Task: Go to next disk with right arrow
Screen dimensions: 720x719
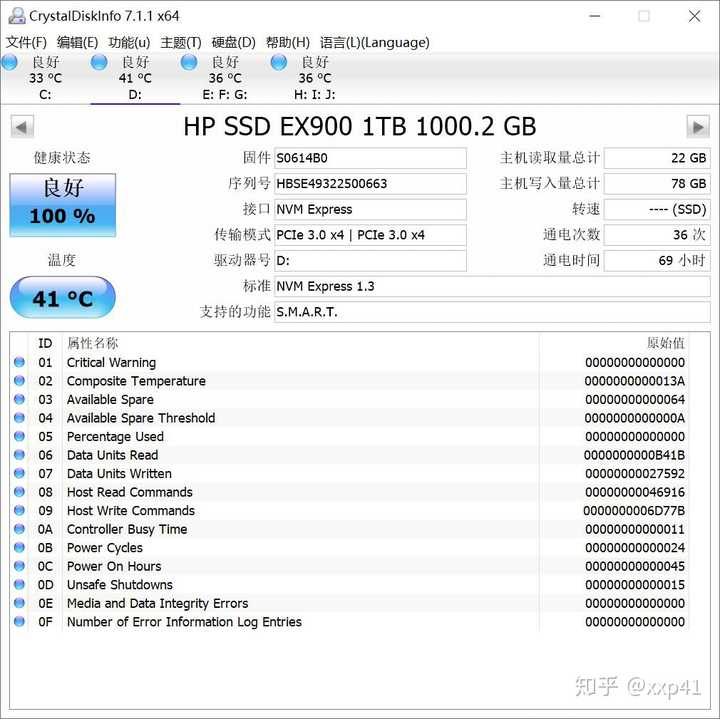Action: 698,127
